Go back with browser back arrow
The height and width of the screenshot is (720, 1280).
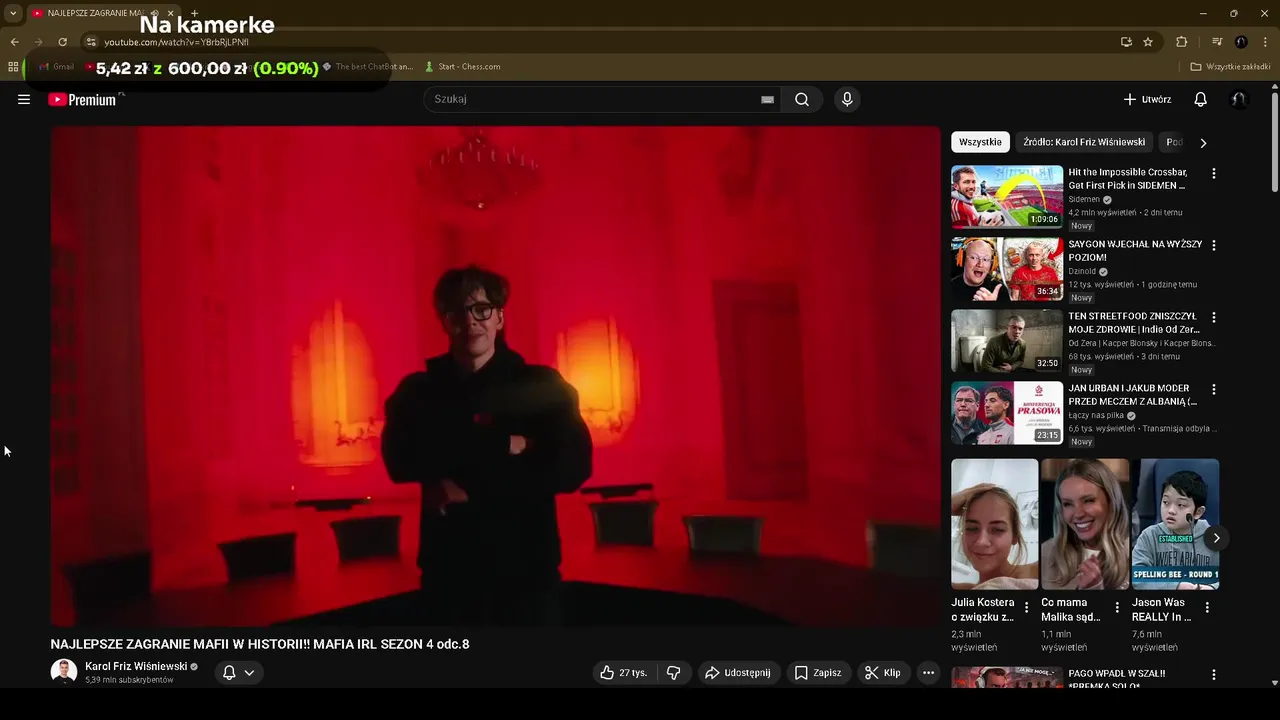14,42
